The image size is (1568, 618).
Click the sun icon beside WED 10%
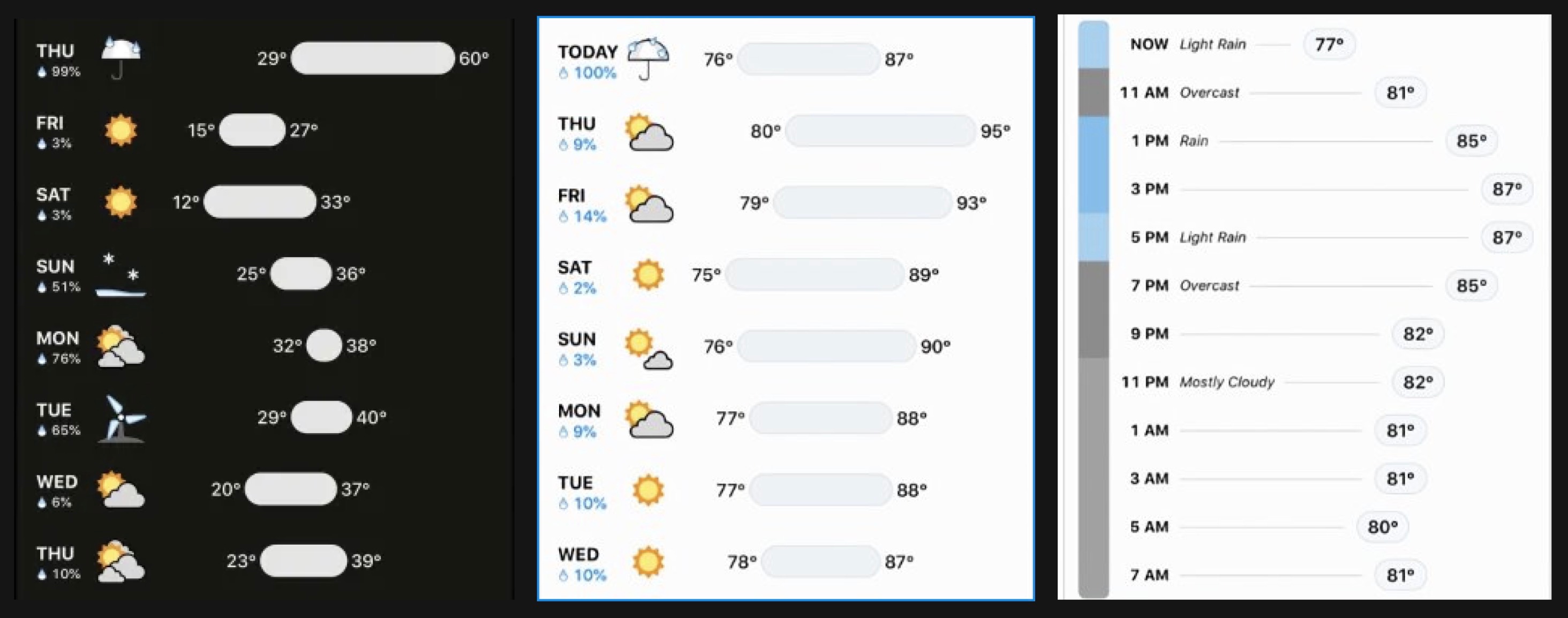(x=647, y=561)
